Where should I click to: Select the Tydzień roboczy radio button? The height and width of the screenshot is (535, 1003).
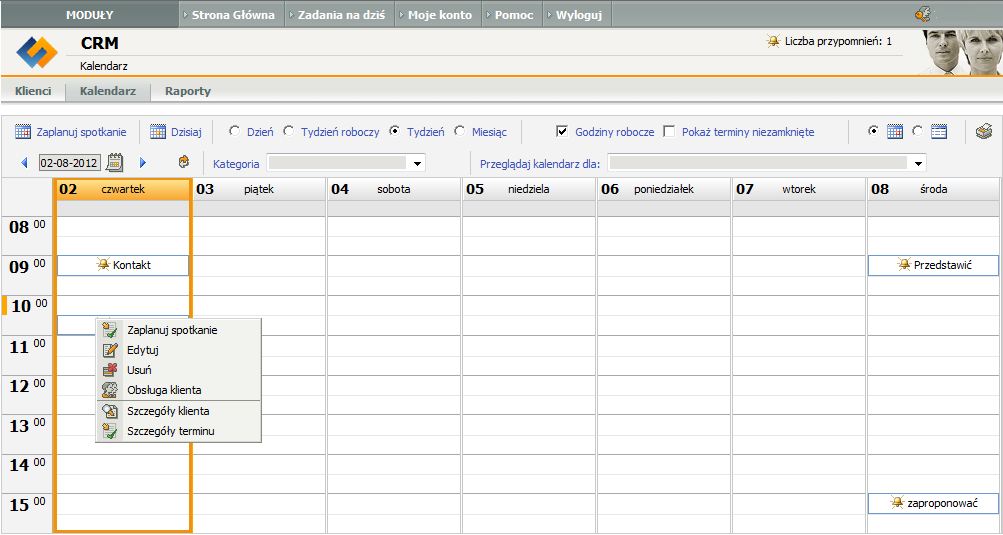tap(288, 132)
